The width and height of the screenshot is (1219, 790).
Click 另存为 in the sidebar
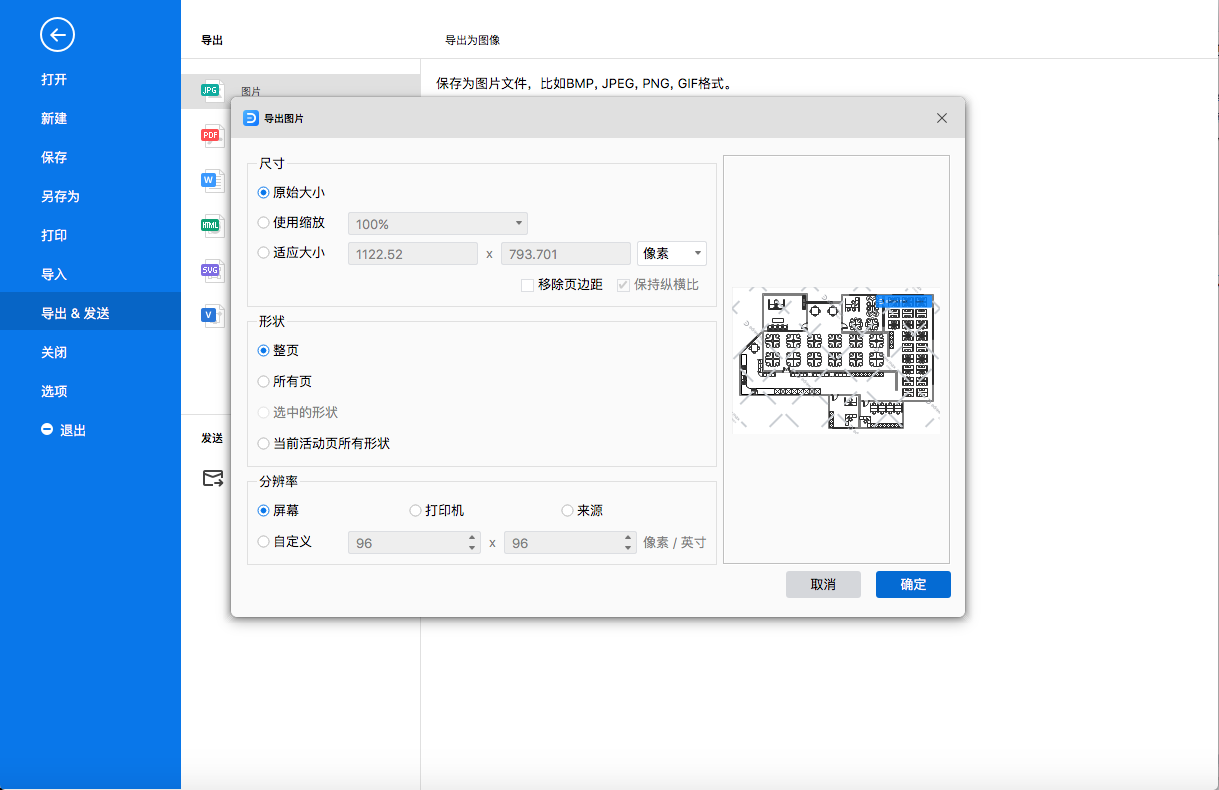60,196
